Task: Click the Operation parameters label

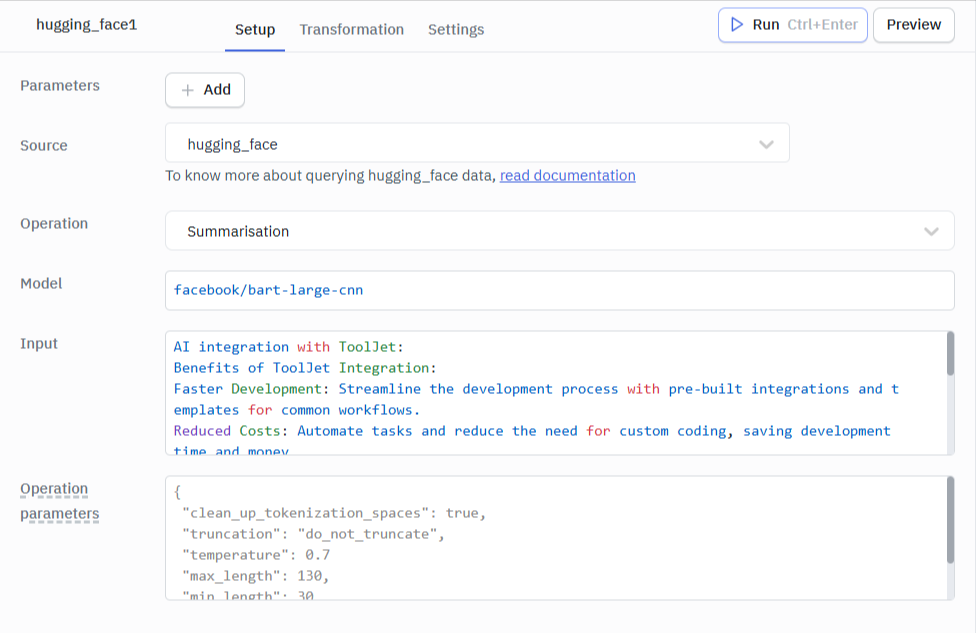Action: pos(60,501)
